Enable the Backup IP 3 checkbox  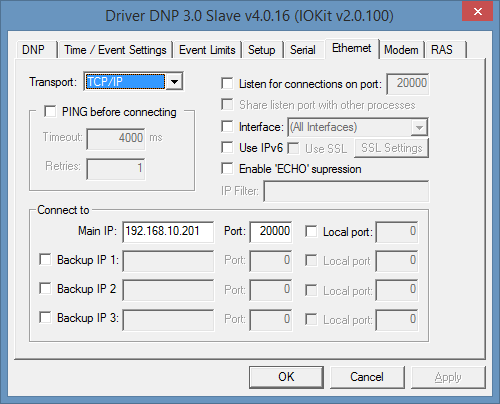click(x=45, y=317)
